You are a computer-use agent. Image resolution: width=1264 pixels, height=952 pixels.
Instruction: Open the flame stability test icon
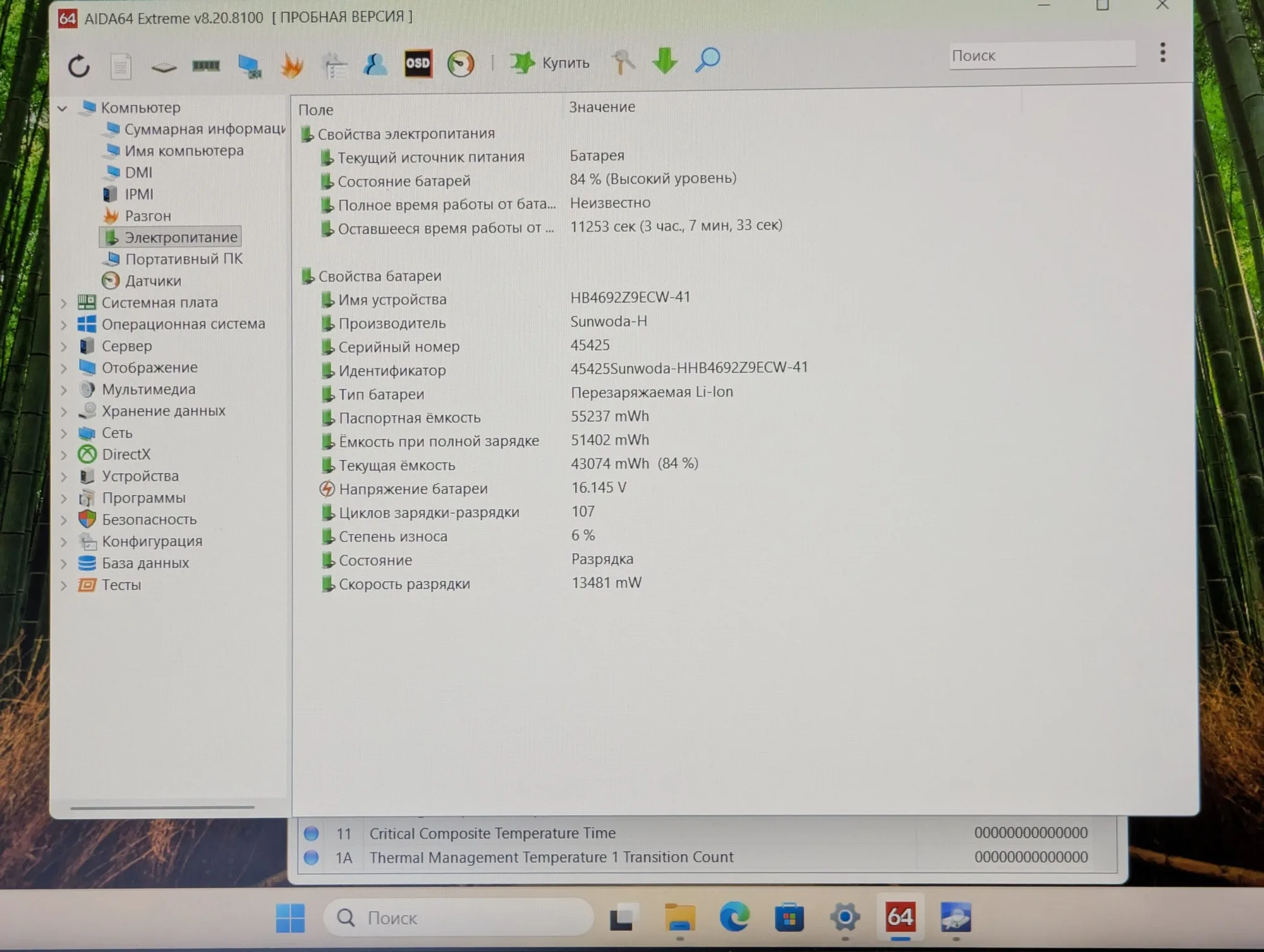[x=291, y=65]
